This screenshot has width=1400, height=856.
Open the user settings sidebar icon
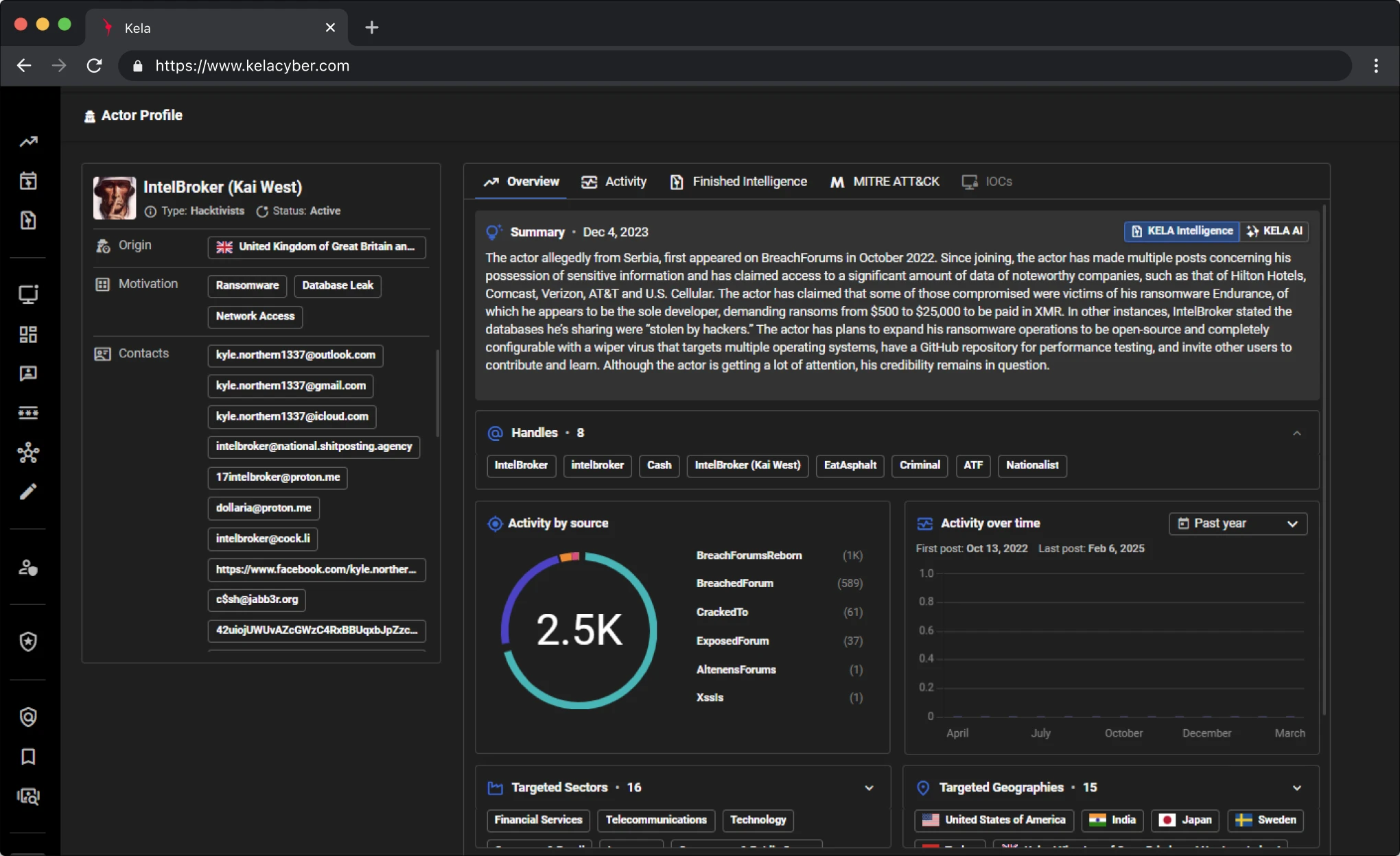[28, 567]
